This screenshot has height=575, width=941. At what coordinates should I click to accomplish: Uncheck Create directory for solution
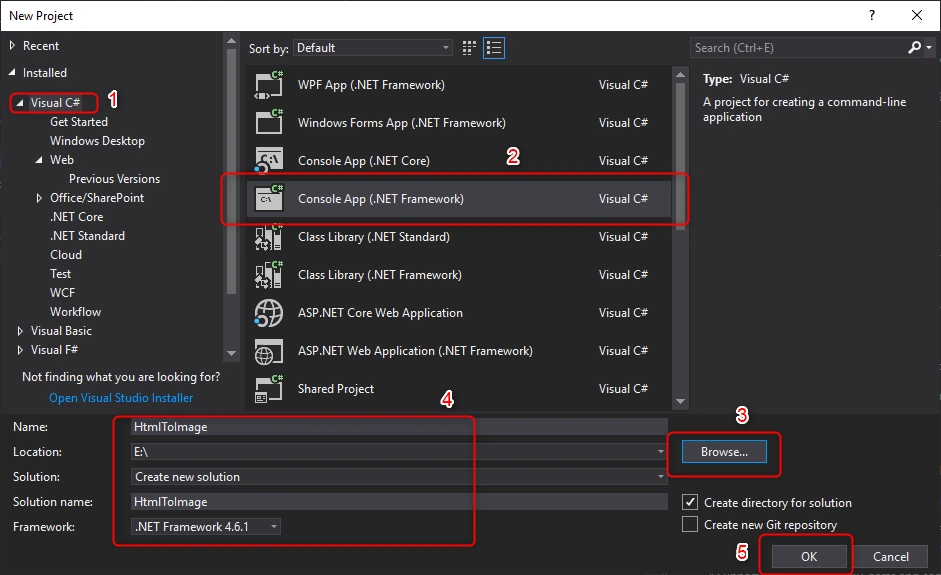pos(690,502)
